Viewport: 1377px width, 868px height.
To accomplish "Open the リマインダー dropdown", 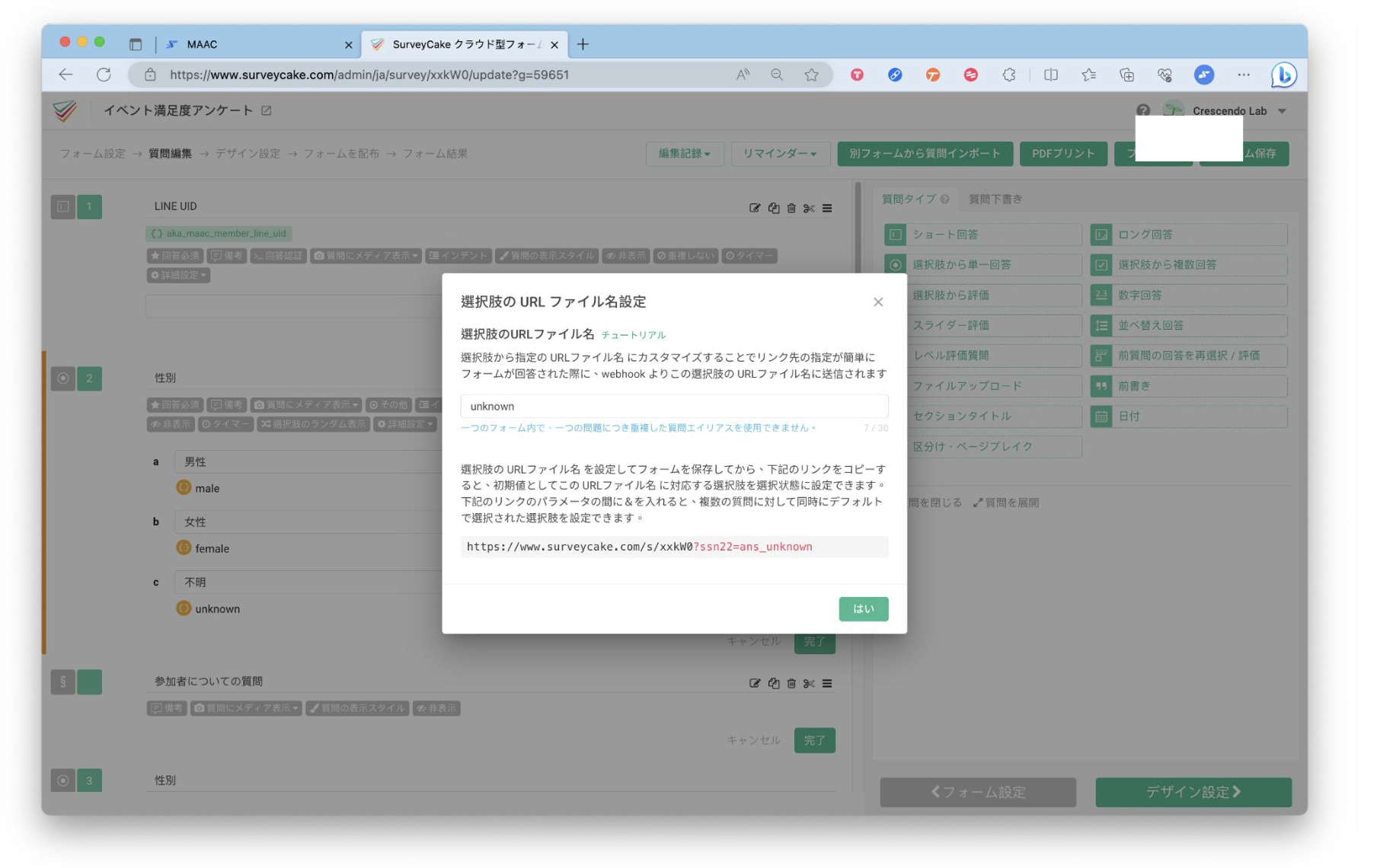I will [780, 154].
